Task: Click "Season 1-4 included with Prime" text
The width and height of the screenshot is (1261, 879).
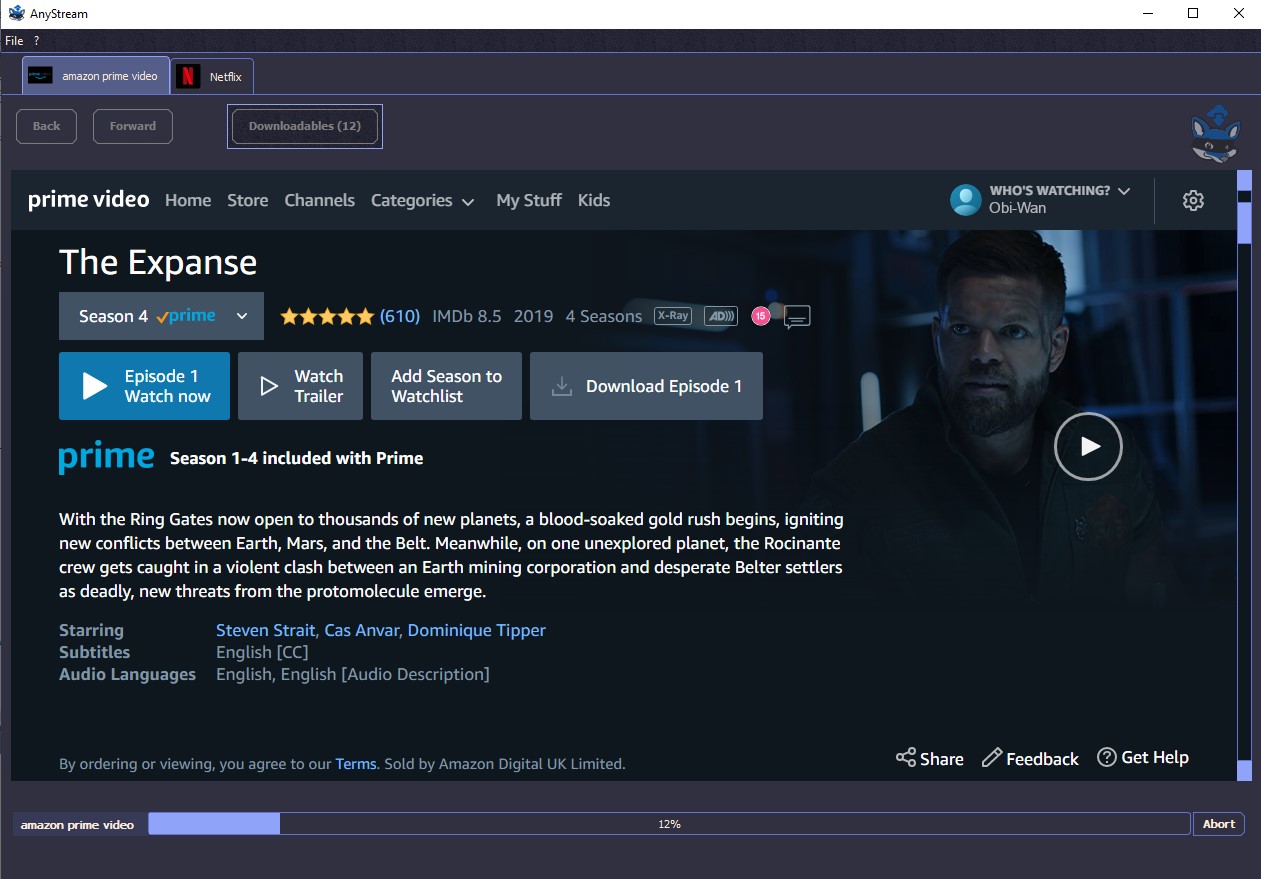Action: coord(296,458)
